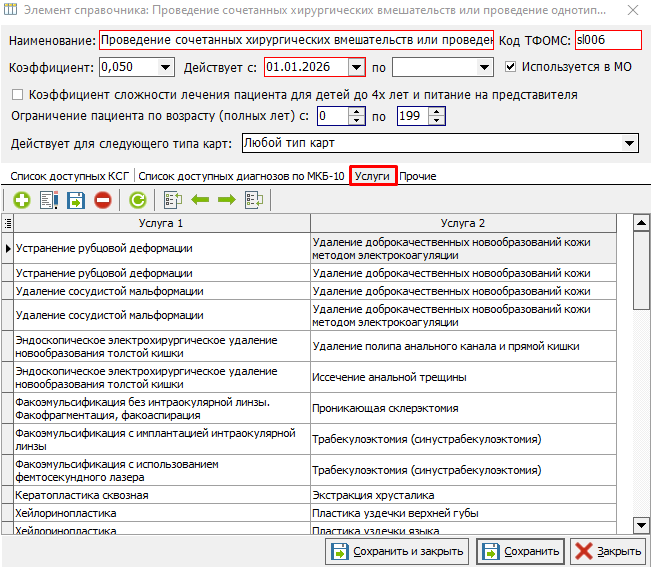653x567 pixels.
Task: Click the red delete record icon
Action: tap(102, 200)
